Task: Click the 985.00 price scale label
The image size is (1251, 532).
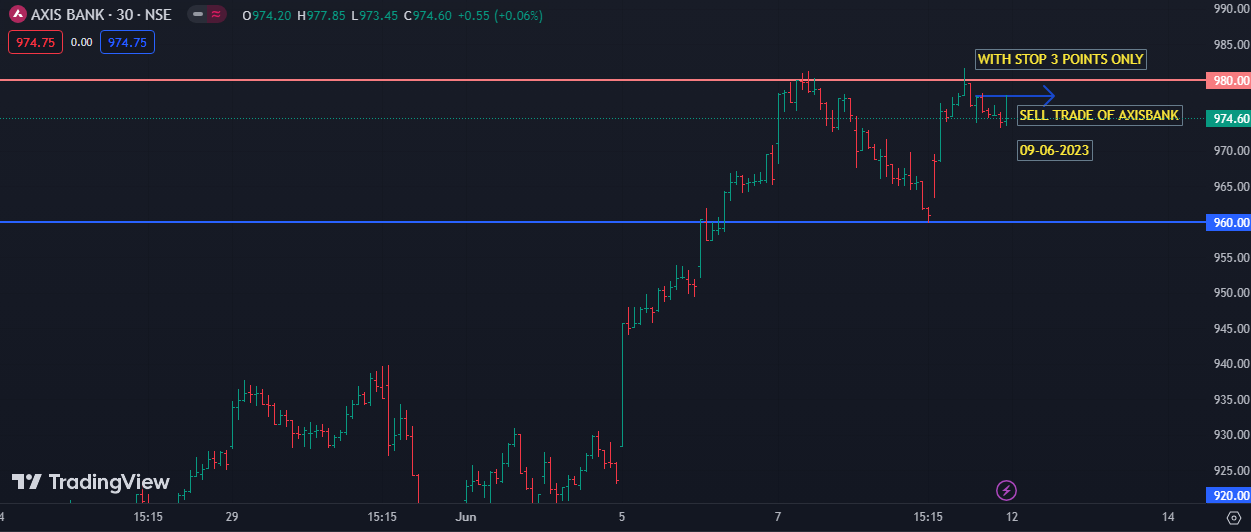Action: [1231, 44]
